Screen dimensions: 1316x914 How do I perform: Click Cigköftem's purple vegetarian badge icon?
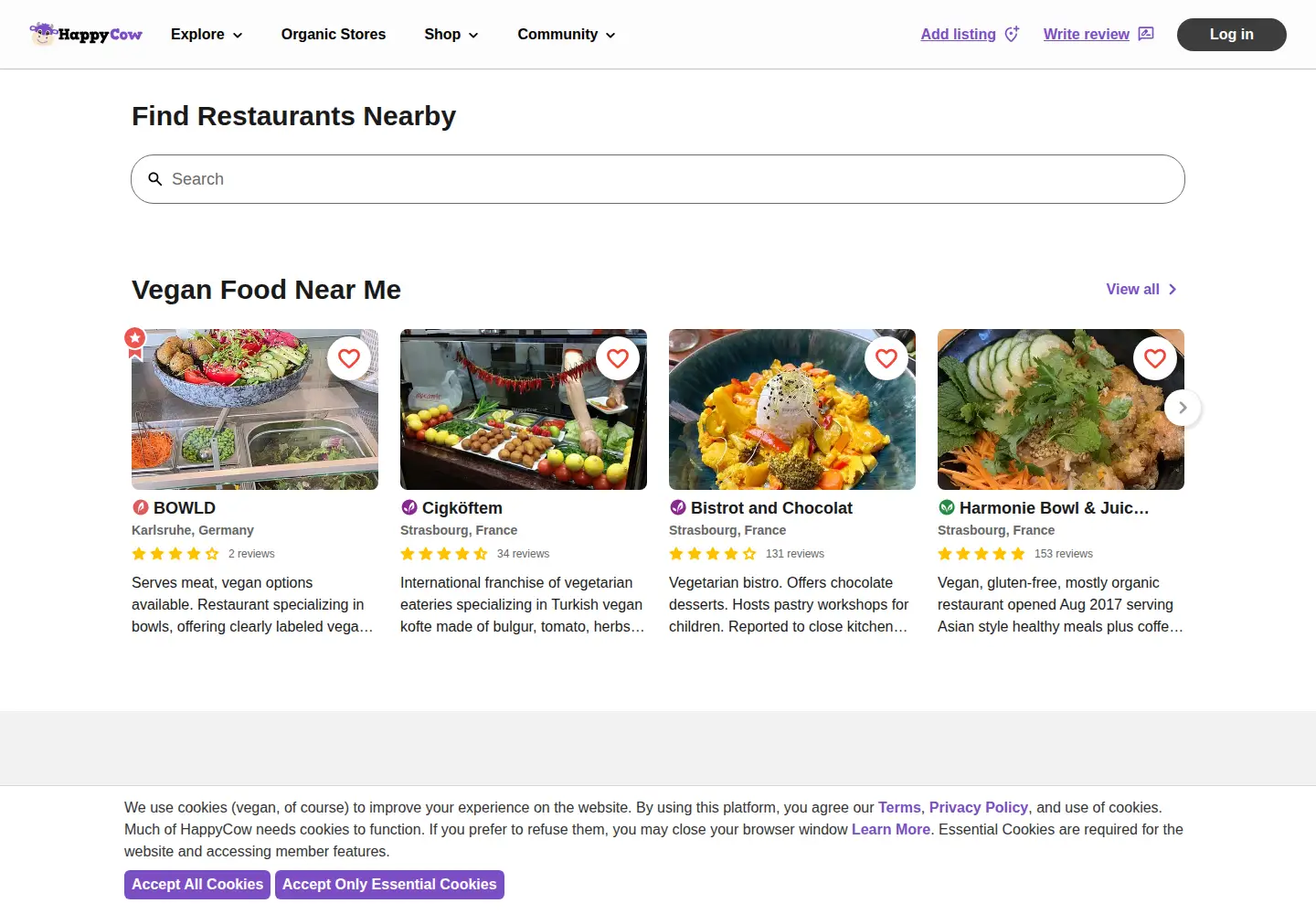click(x=409, y=507)
